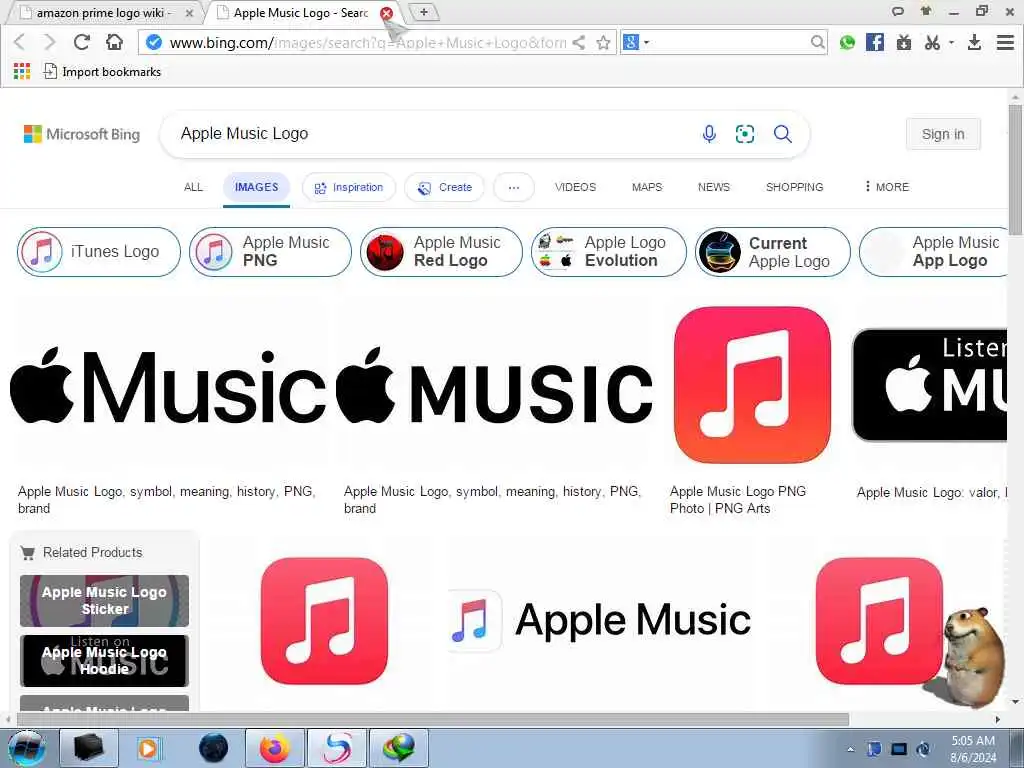
Task: Click the Sign in button
Action: click(x=943, y=134)
